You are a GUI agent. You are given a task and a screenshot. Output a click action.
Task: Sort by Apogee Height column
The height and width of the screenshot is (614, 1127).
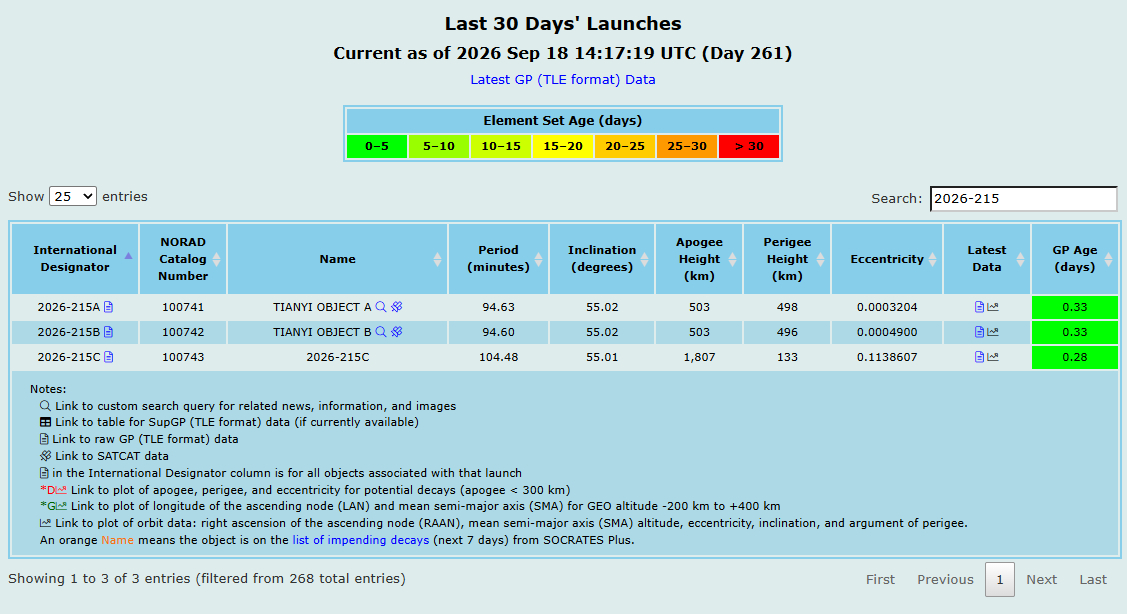699,259
